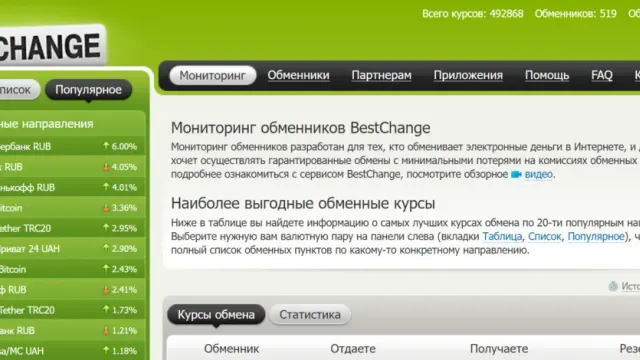Screen dimensions: 640x360
Task: Click the Обменник column header
Action: 231,349
